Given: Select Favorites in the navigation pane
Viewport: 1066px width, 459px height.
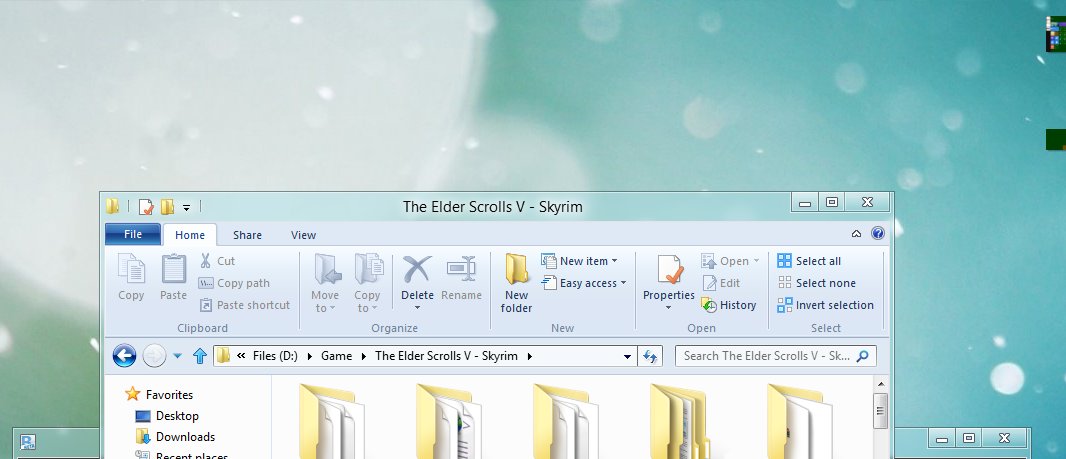Looking at the screenshot, I should coord(160,394).
